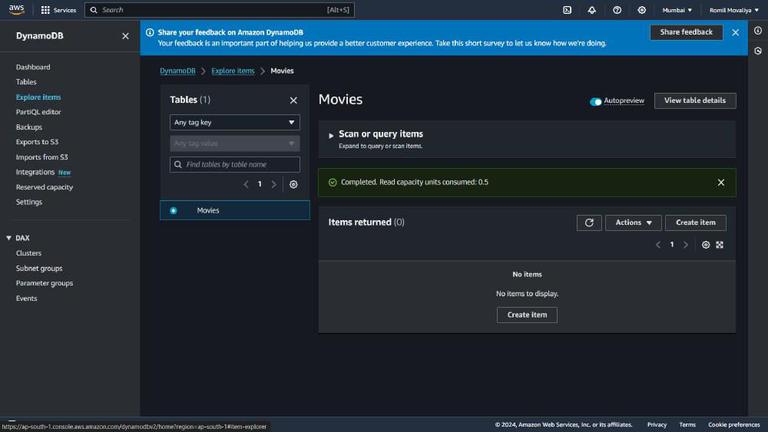Go to previous page of tables
This screenshot has width=768, height=432.
click(x=246, y=184)
